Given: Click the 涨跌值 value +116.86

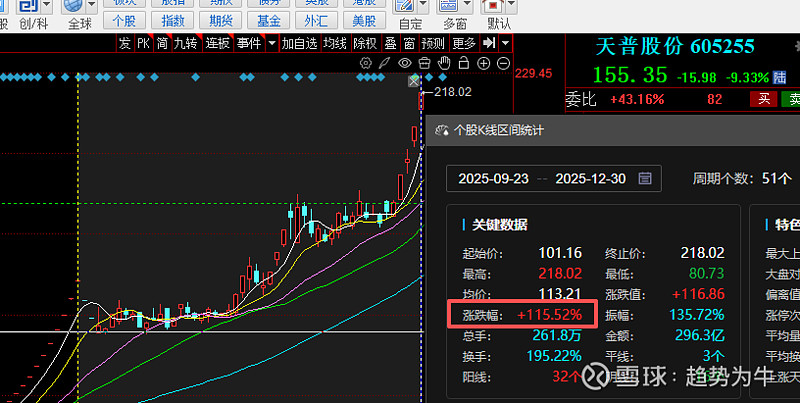Looking at the screenshot, I should [698, 294].
